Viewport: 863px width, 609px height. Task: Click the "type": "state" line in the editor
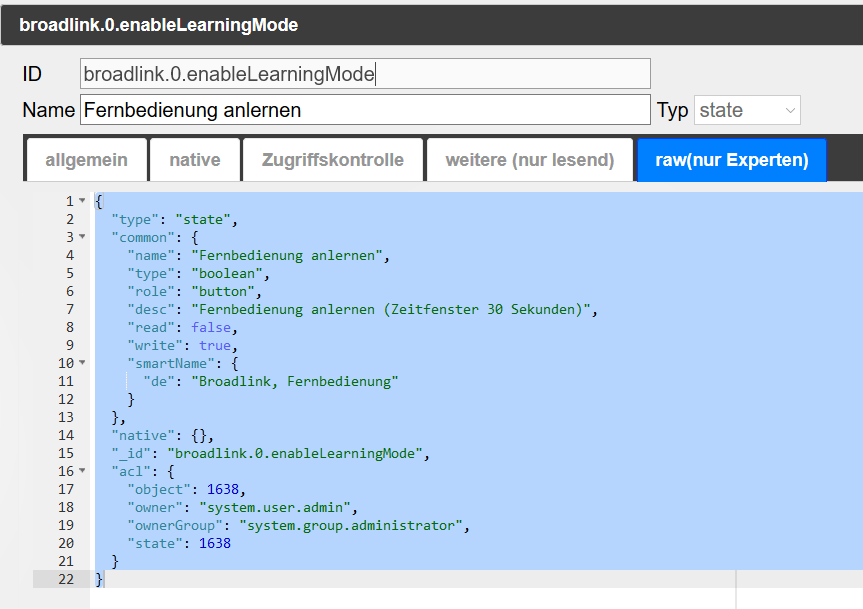pos(174,220)
